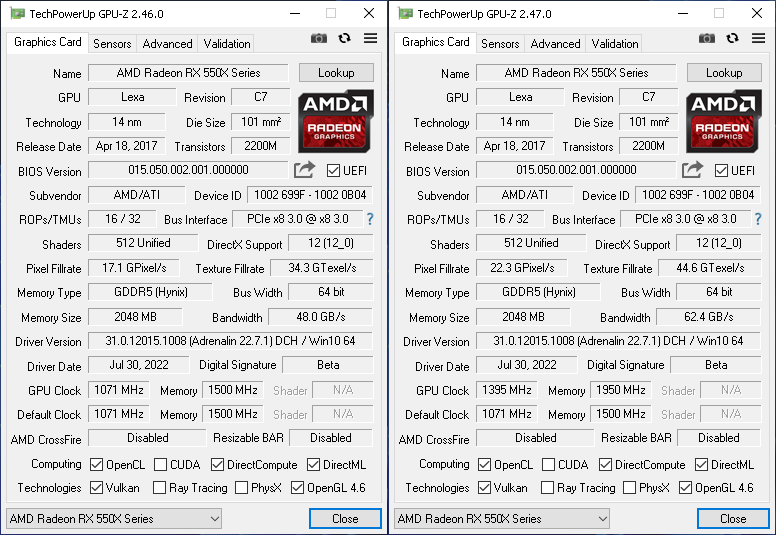Click the BIOS export share icon in GPU-Z 2.46.0
Viewport: 776px width, 535px height.
304,170
